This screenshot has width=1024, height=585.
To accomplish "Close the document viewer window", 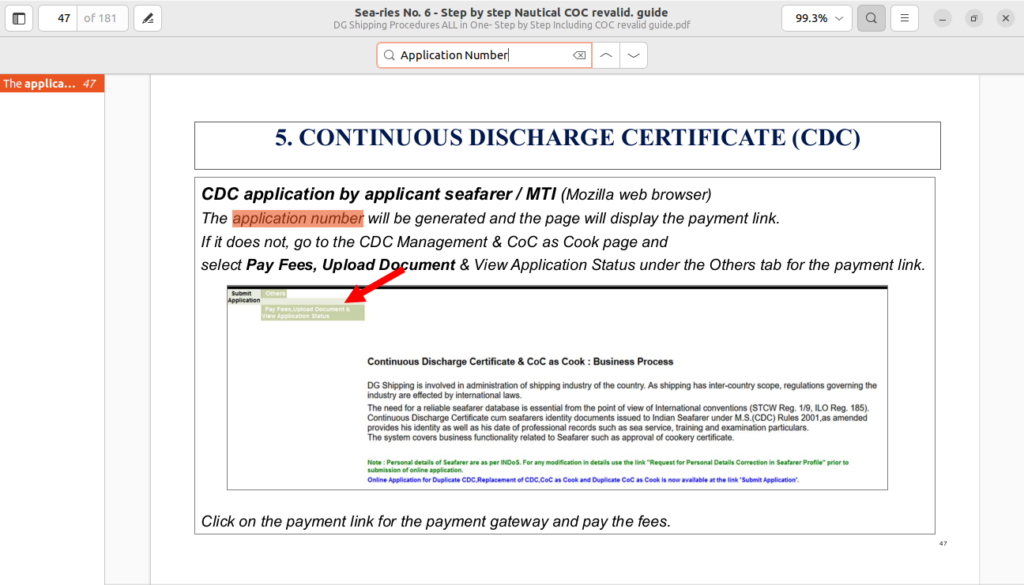I will 1006,18.
